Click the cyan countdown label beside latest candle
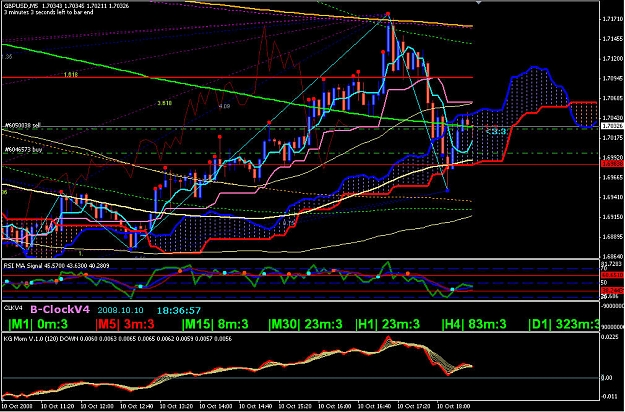Viewport: 625px width, 412px height. click(496, 131)
